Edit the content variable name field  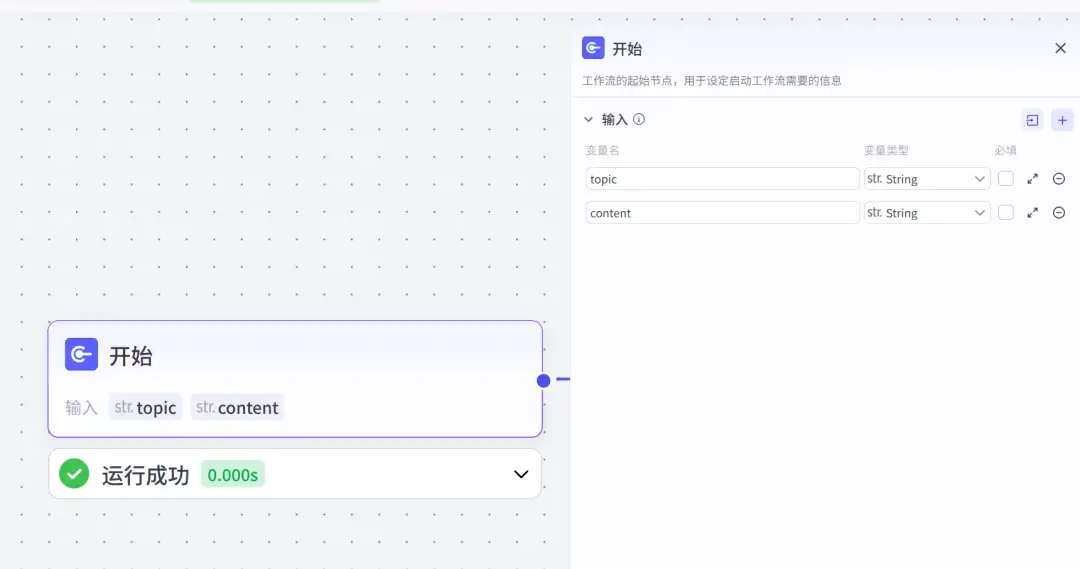pyautogui.click(x=722, y=213)
